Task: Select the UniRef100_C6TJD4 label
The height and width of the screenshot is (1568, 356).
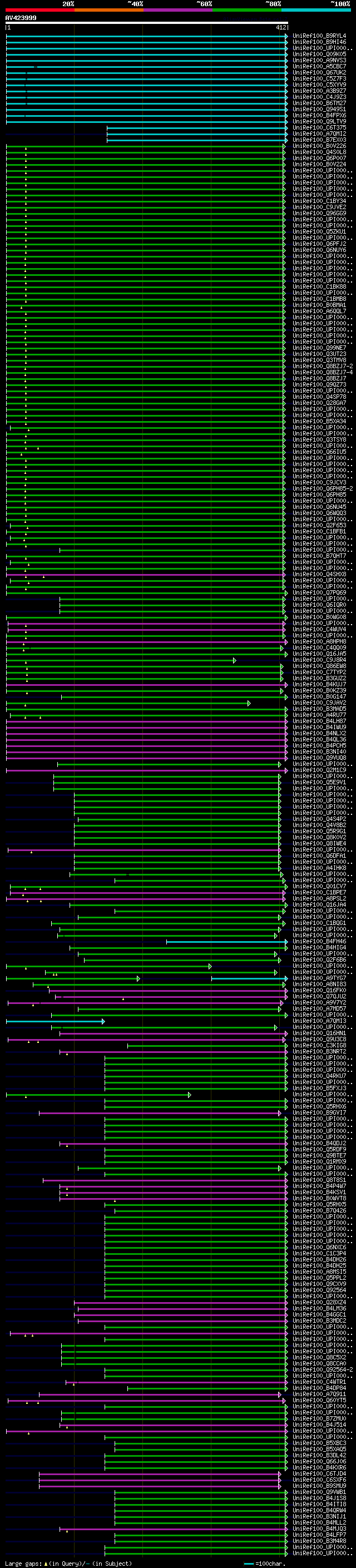Action: [x=319, y=1473]
